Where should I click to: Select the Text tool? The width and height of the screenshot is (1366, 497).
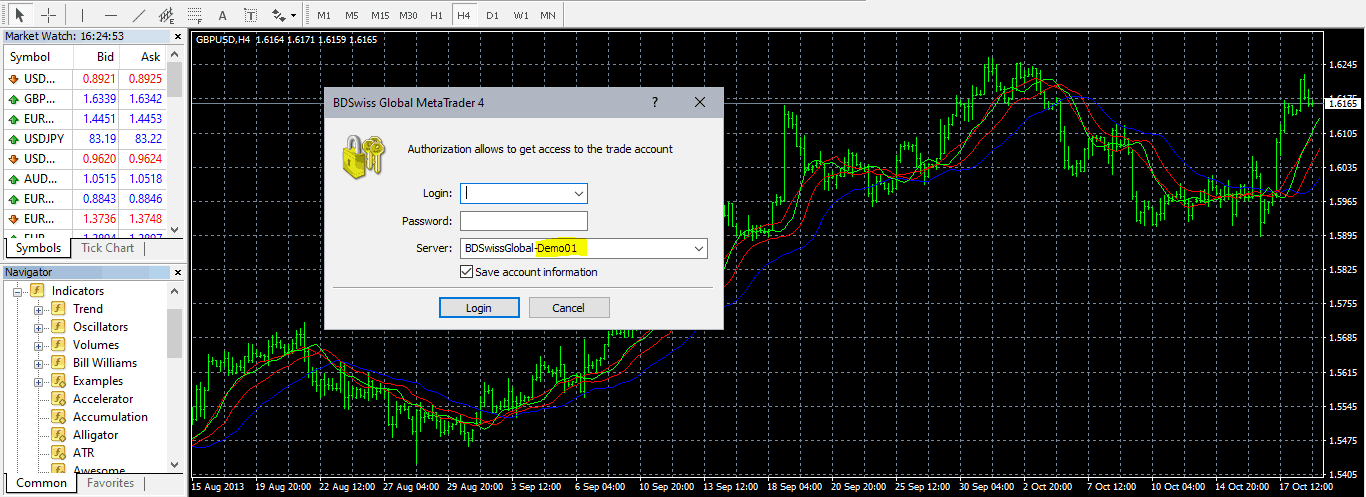(x=222, y=15)
